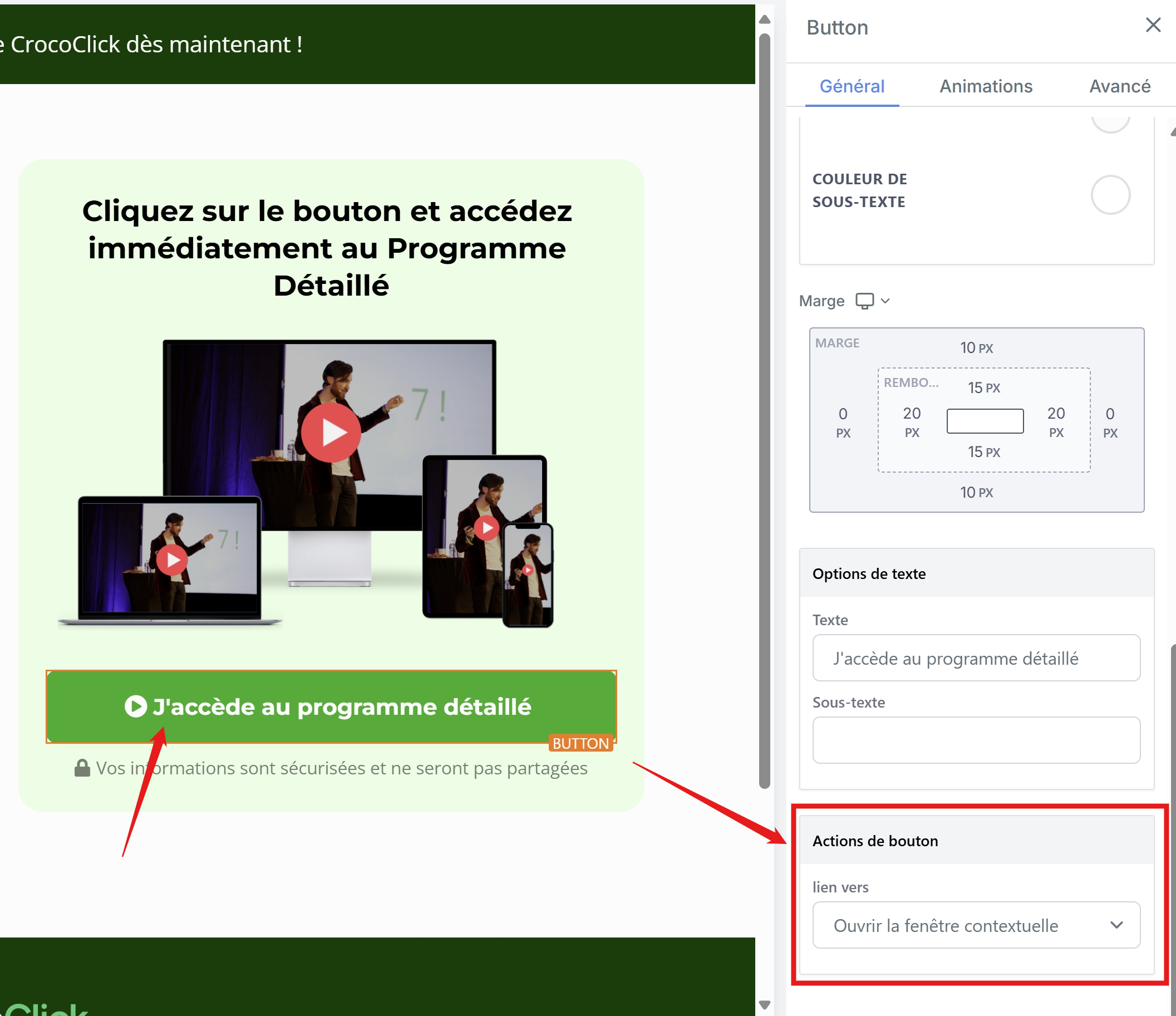Switch to the Animations tab
The width and height of the screenshot is (1176, 1016).
(986, 86)
